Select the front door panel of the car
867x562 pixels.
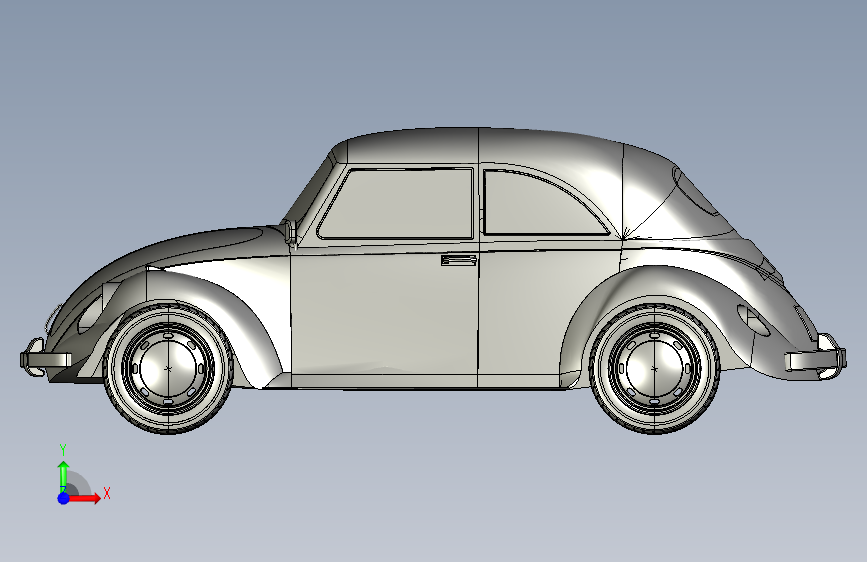384,313
